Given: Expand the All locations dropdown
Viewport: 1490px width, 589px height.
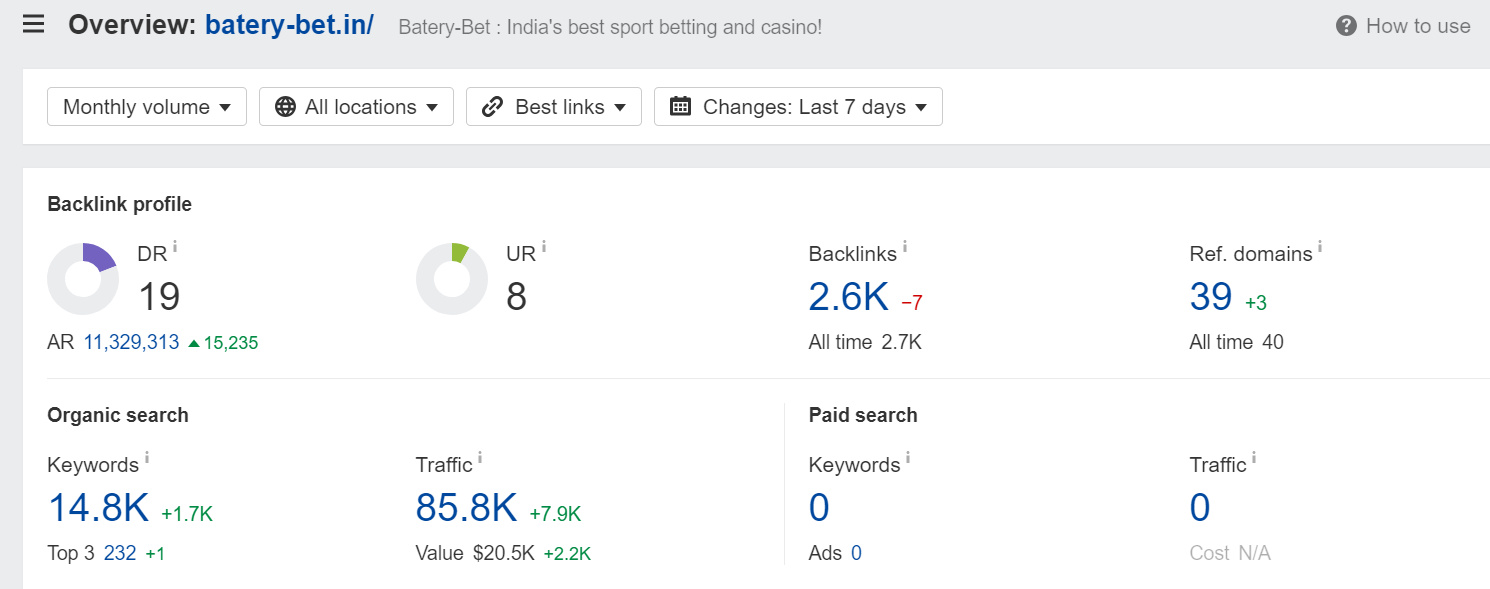Looking at the screenshot, I should click(x=357, y=107).
